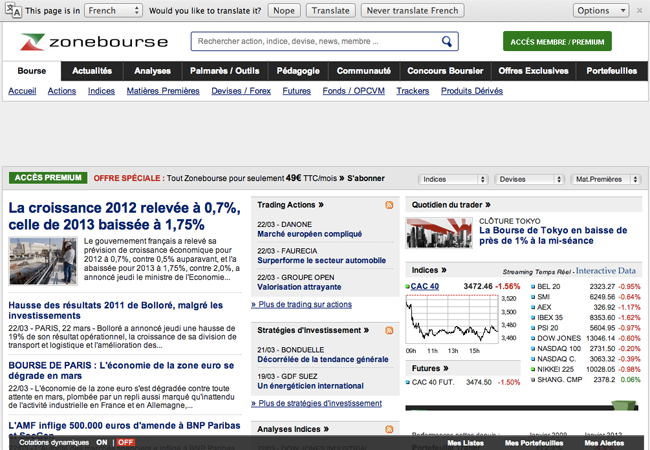Image resolution: width=650 pixels, height=450 pixels.
Task: Switch to the Analyses tab
Action: (152, 72)
